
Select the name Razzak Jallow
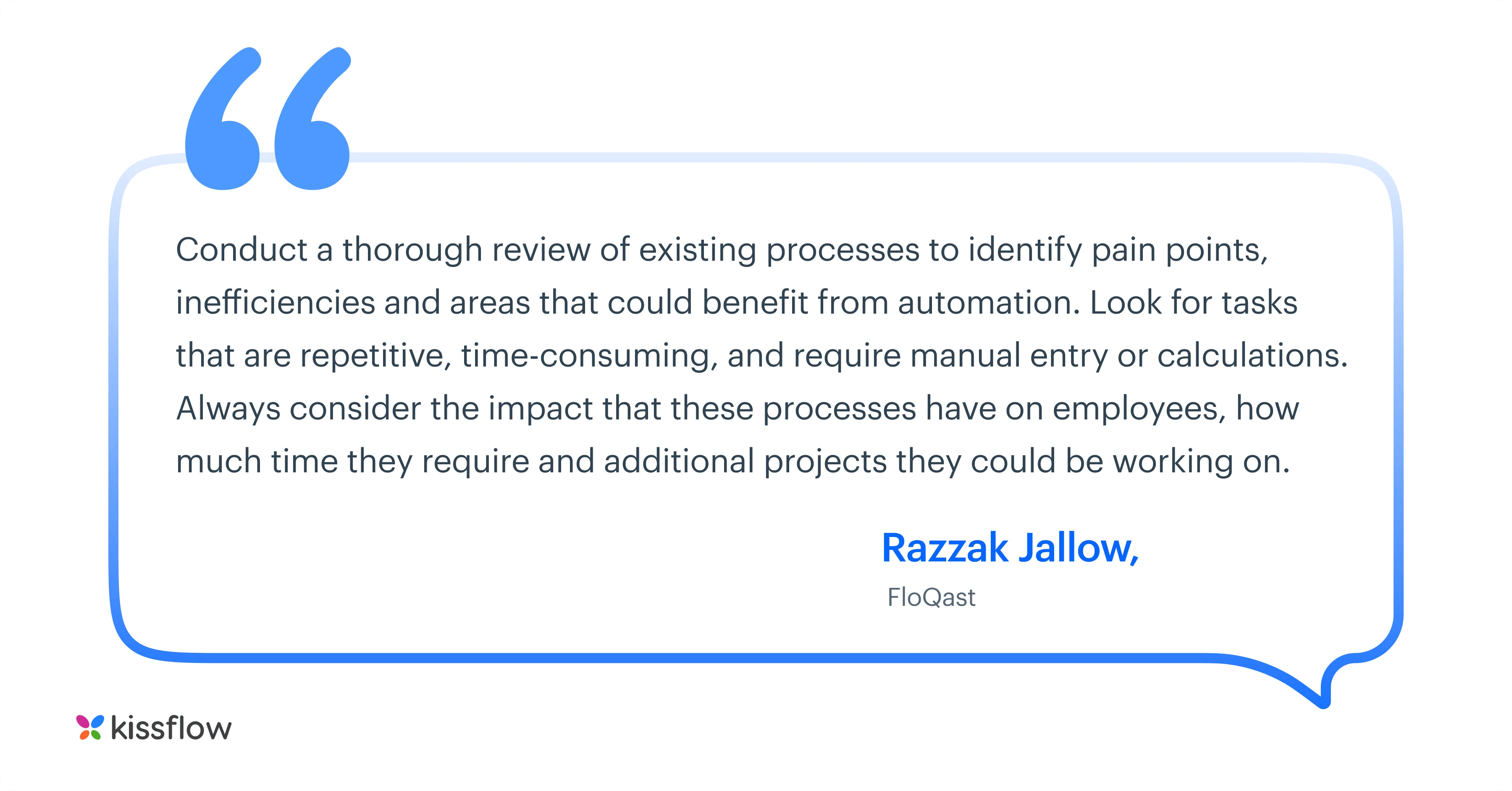1010,548
